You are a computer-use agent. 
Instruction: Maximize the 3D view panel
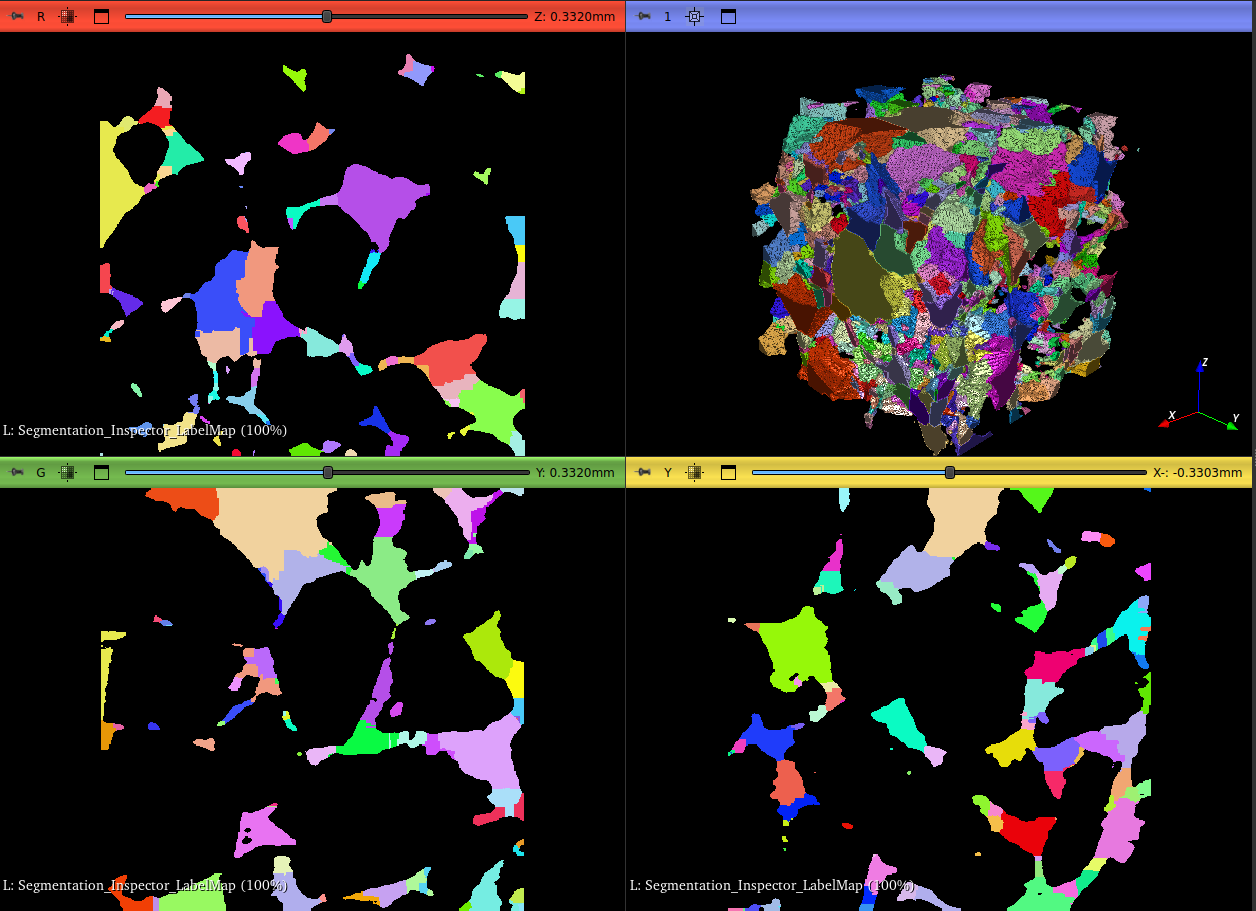click(x=728, y=16)
